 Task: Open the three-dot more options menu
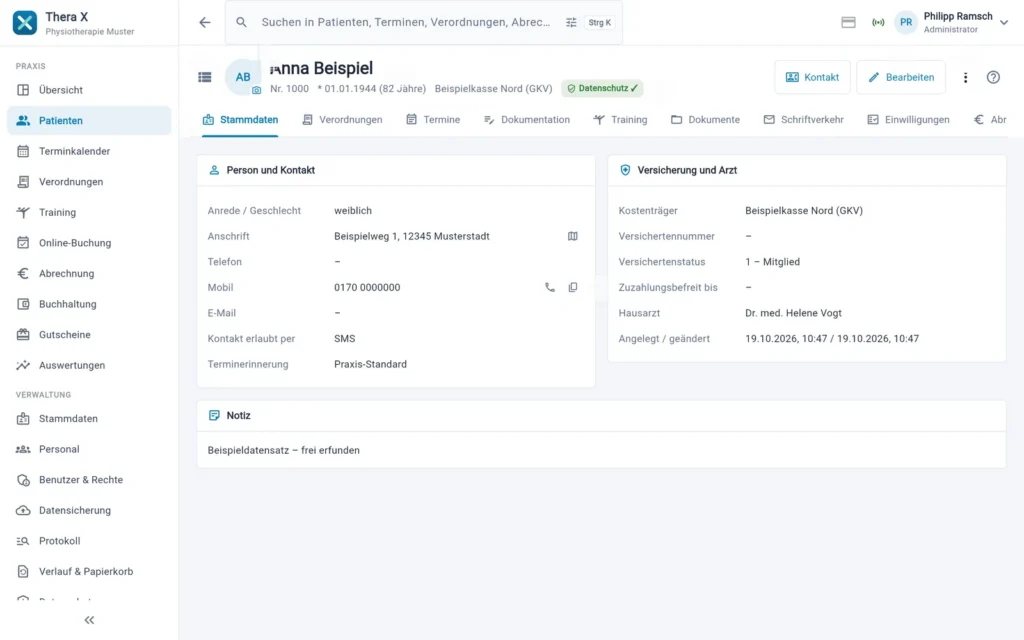tap(965, 77)
